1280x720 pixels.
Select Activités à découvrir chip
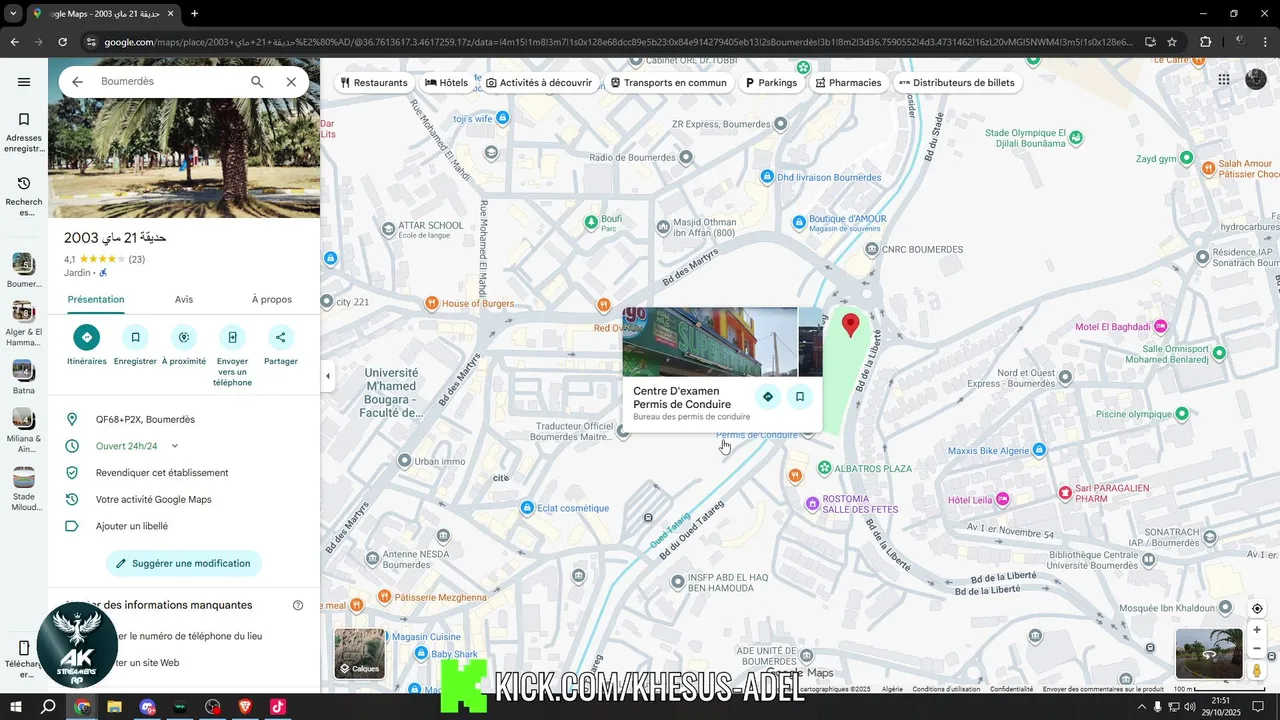539,83
